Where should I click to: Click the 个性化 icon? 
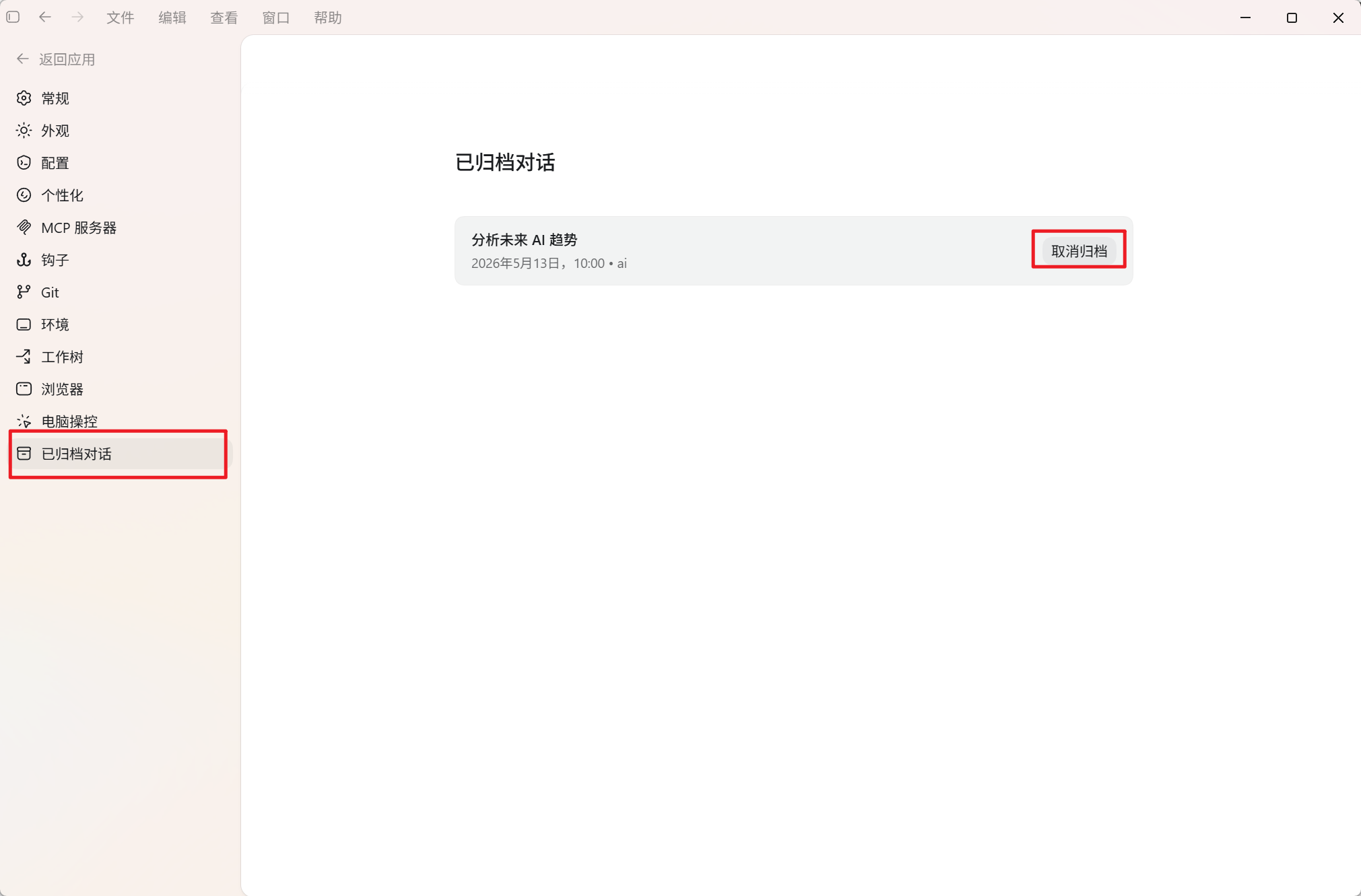tap(24, 195)
